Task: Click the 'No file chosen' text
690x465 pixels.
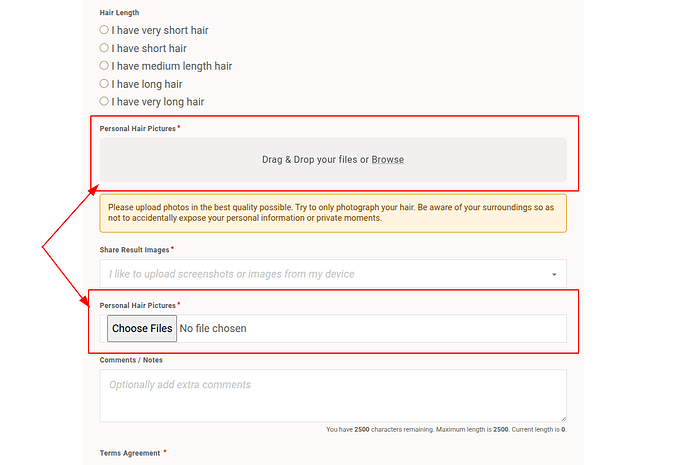Action: (x=213, y=329)
